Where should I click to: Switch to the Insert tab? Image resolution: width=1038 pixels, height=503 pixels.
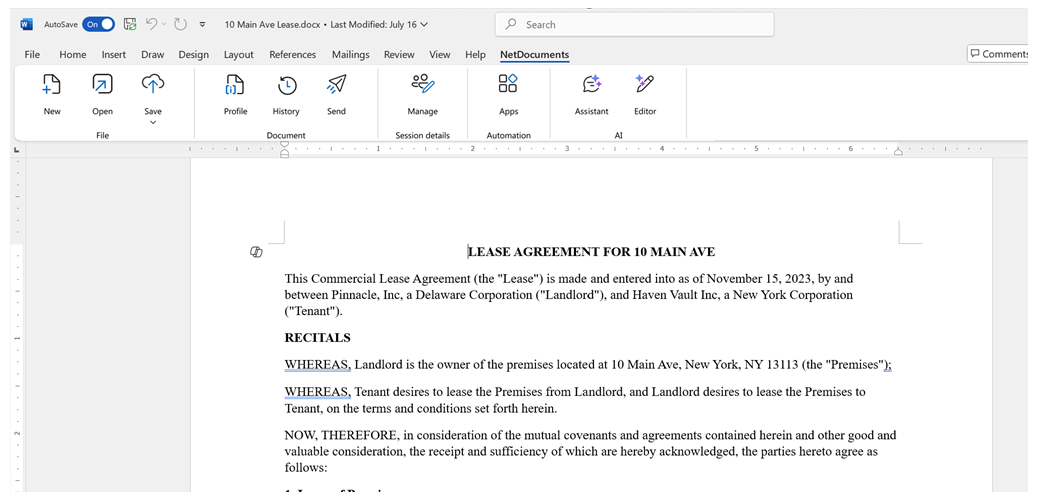114,55
